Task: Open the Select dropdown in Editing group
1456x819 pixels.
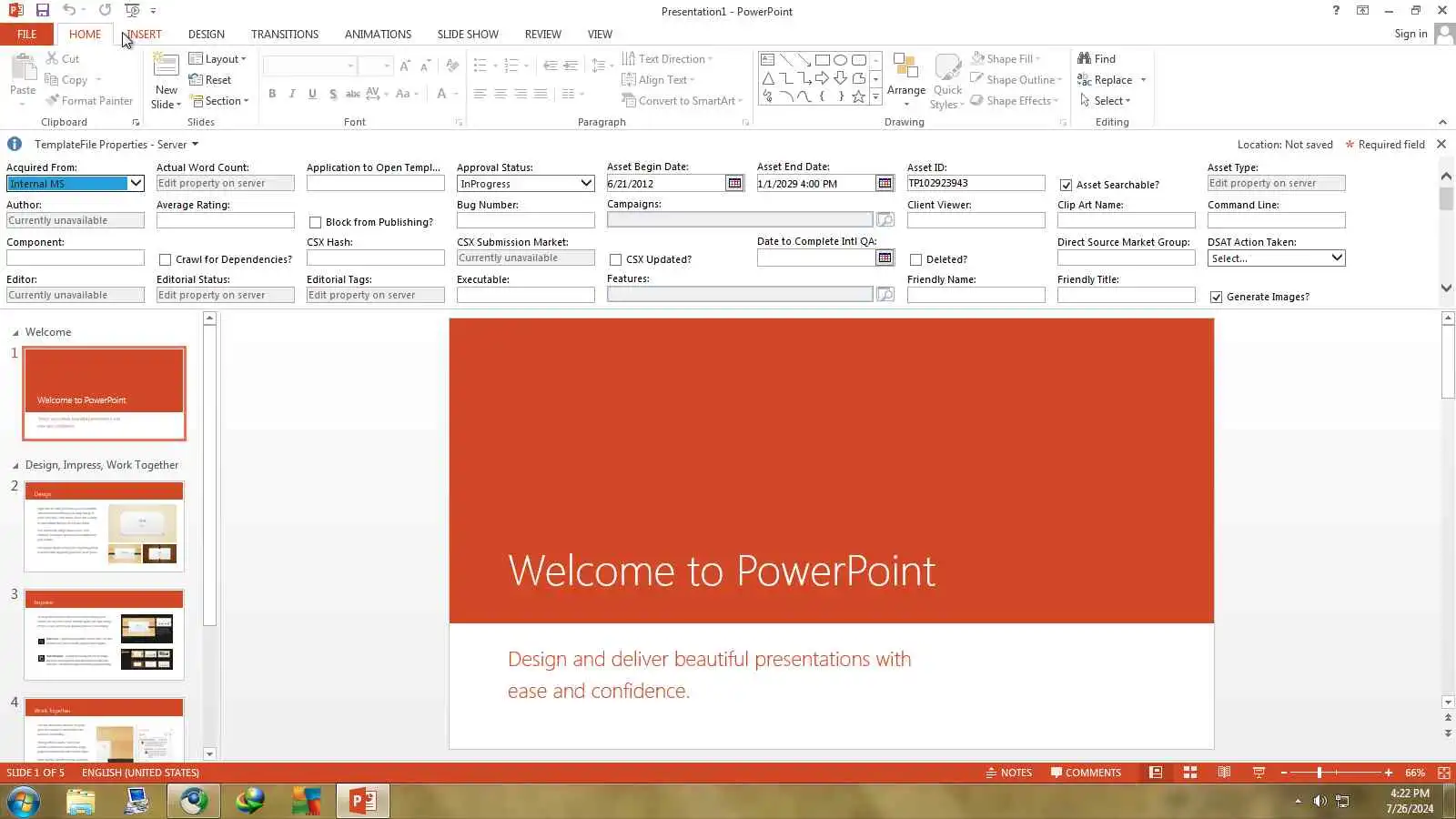Action: [x=1105, y=100]
